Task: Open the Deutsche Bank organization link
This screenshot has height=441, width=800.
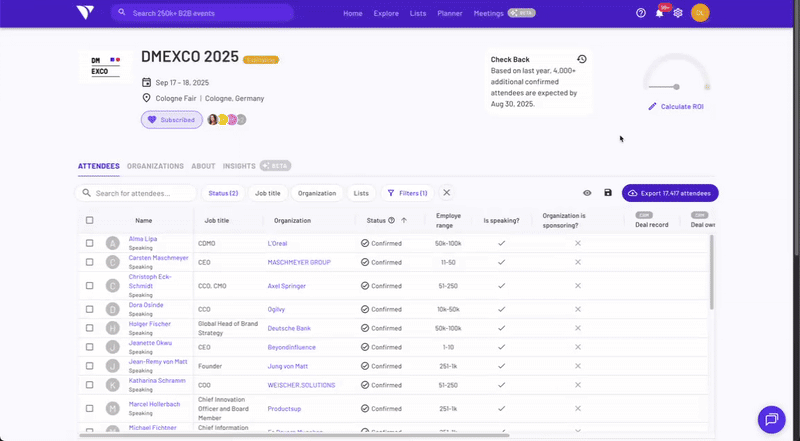Action: click(289, 328)
